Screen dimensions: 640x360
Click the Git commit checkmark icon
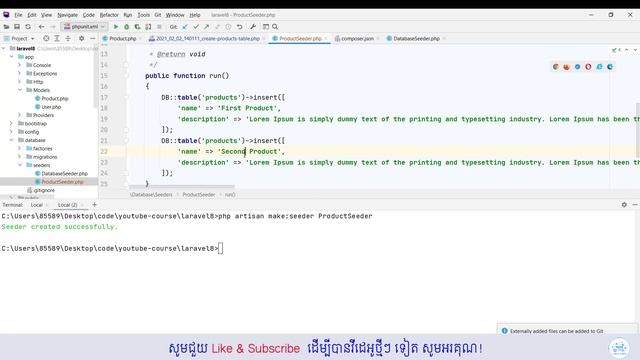196,27
